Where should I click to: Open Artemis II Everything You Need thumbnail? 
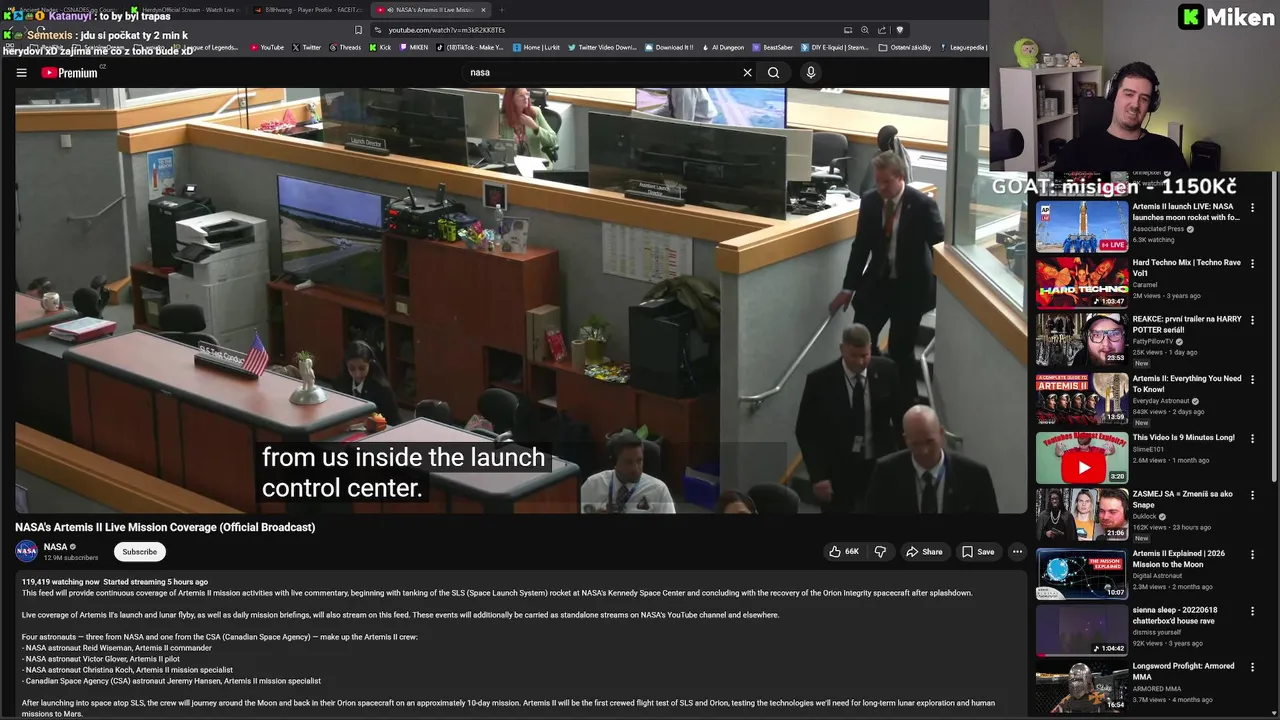[x=1081, y=398]
